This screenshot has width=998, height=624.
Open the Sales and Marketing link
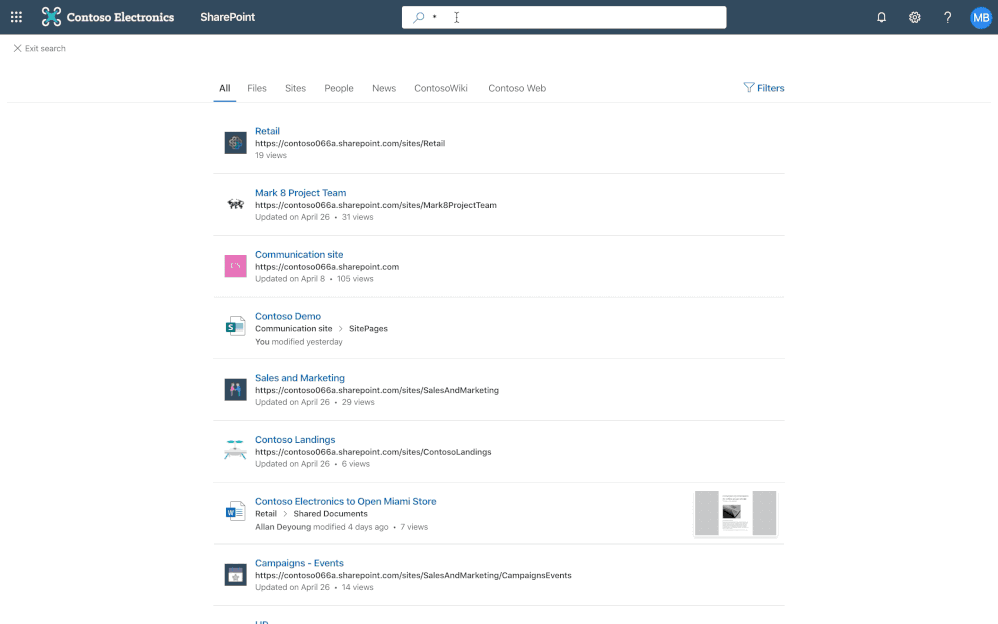click(300, 378)
